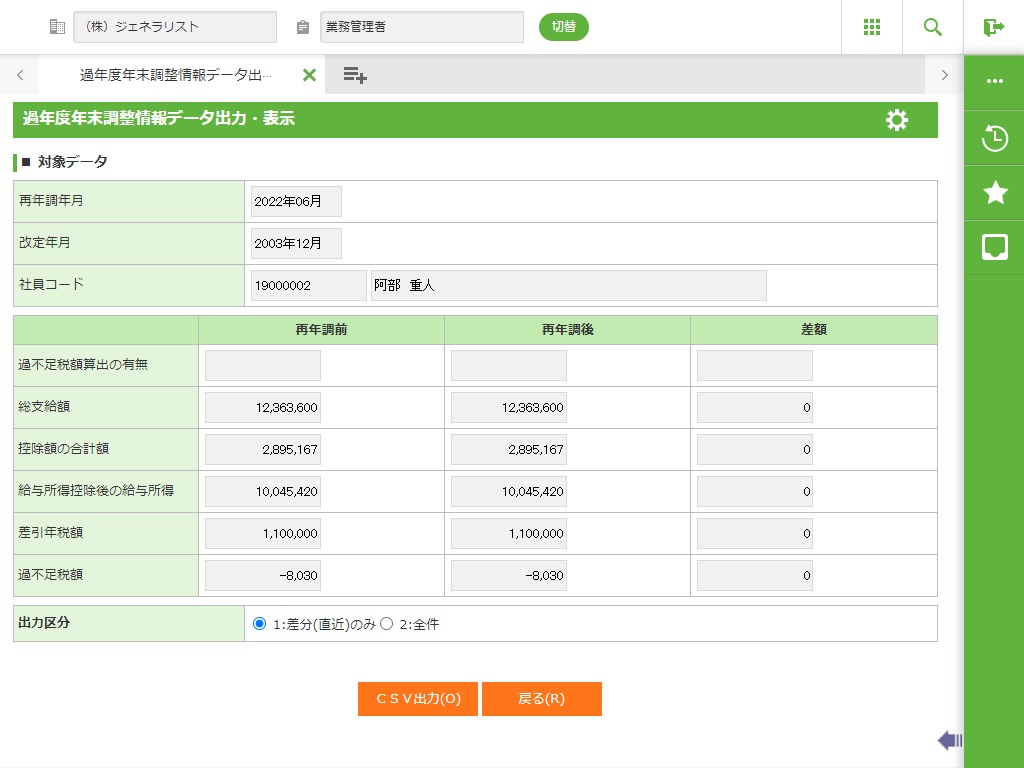Screen dimensions: 1024x768
Task: Click the CSV出力(O) button
Action: [418, 699]
